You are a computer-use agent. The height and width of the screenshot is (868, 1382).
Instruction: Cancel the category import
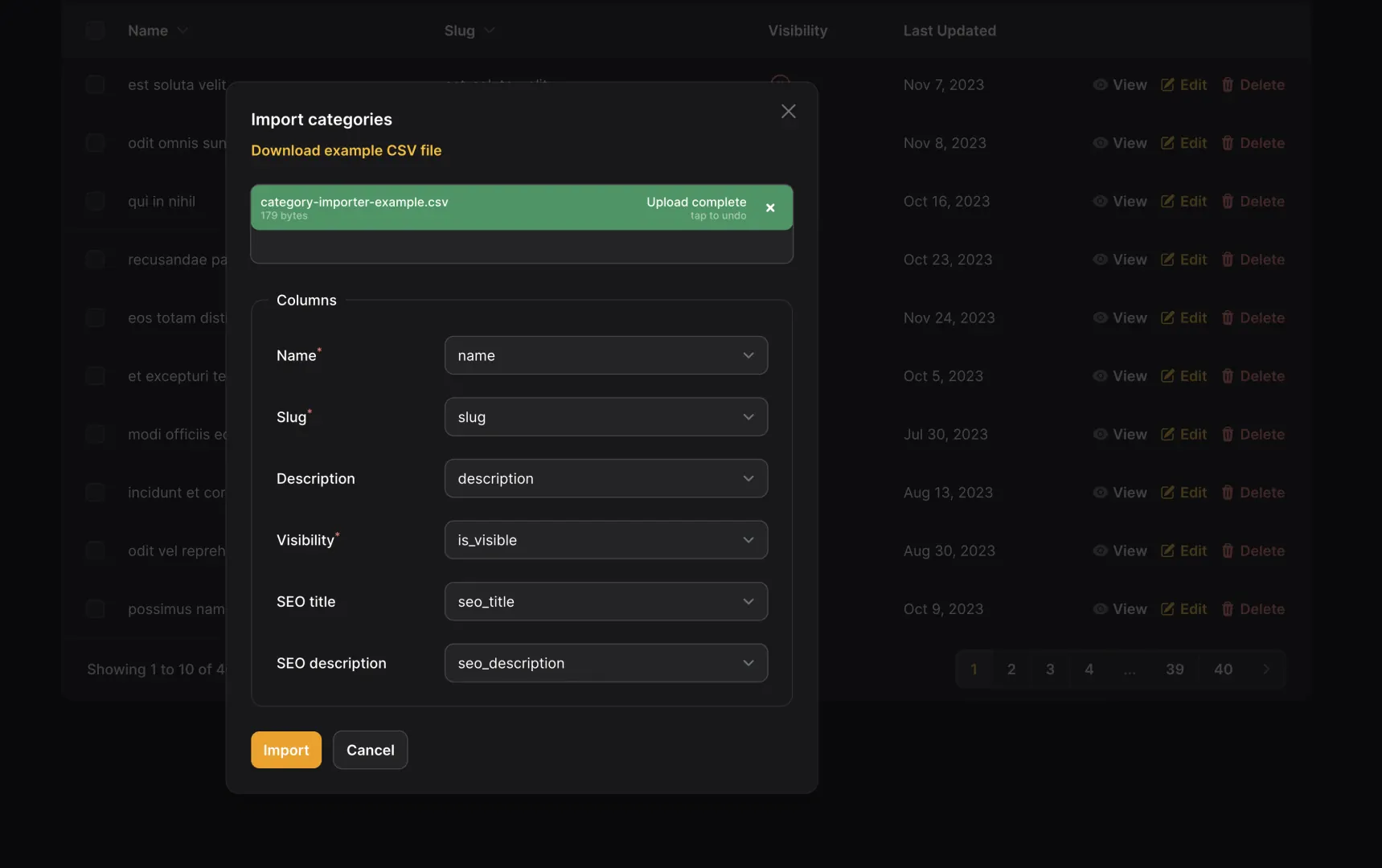point(370,749)
